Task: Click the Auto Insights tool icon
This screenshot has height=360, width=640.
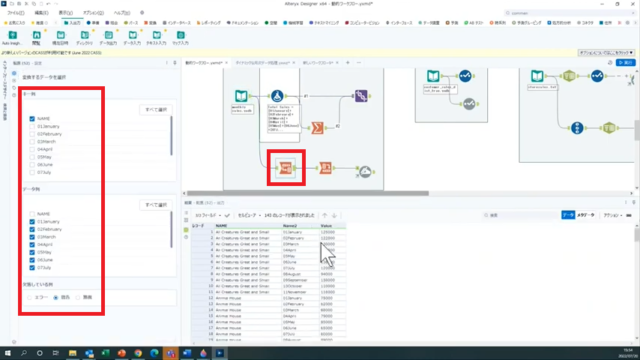Action: [x=12, y=38]
